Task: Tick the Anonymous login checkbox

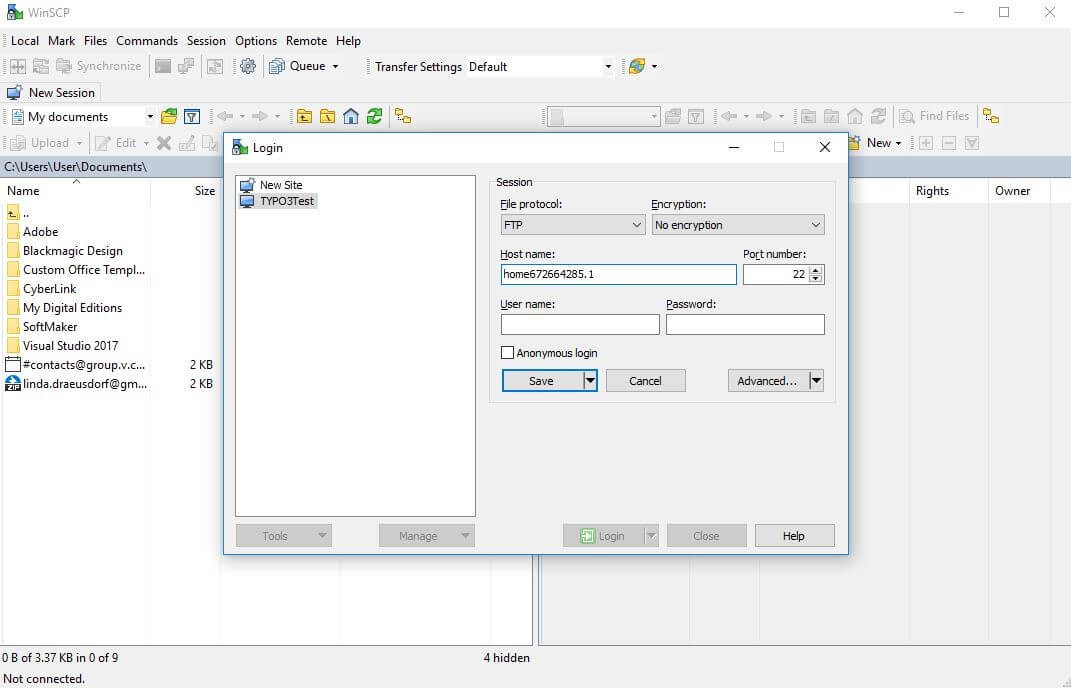Action: pyautogui.click(x=507, y=353)
